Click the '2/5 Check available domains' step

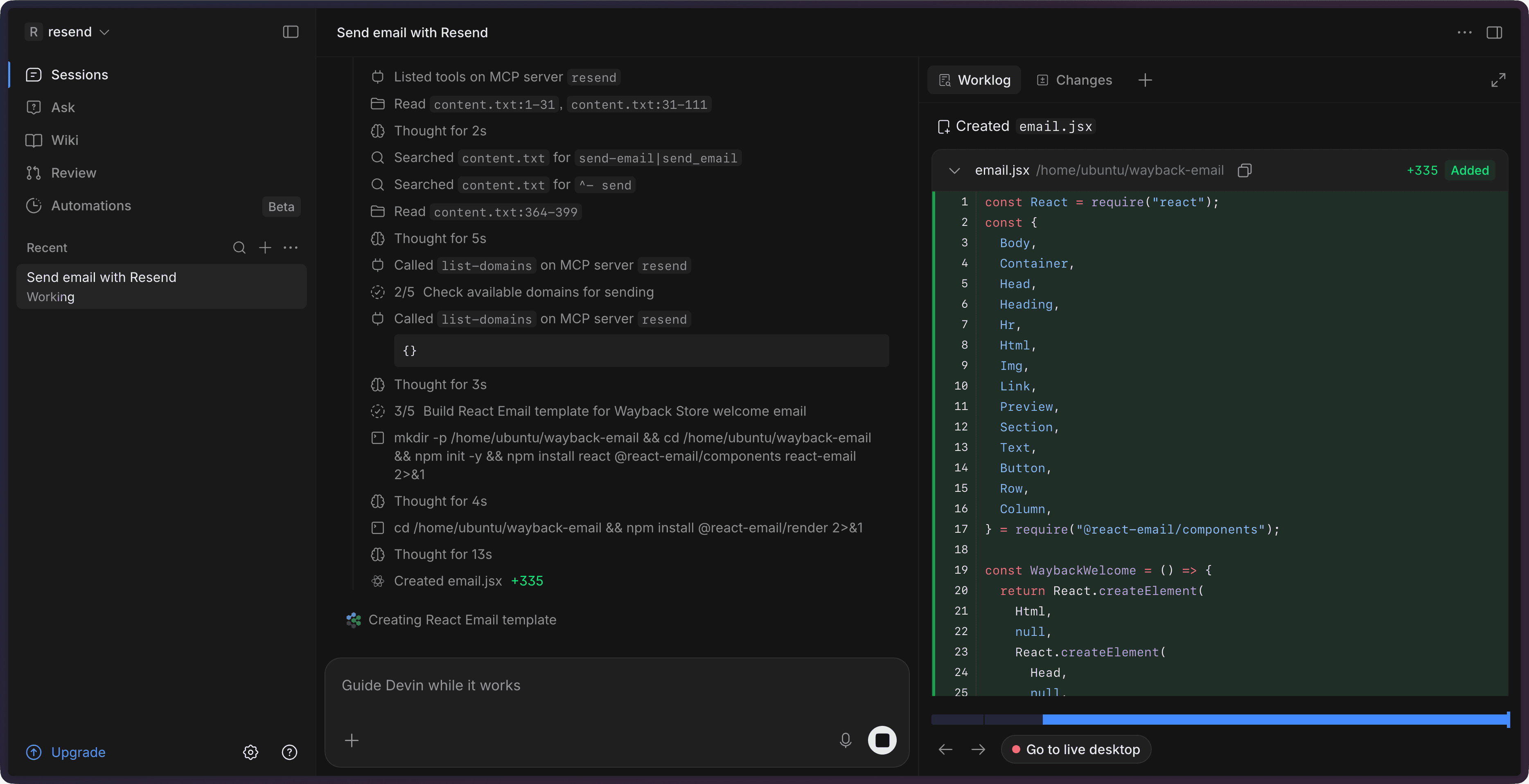point(512,292)
